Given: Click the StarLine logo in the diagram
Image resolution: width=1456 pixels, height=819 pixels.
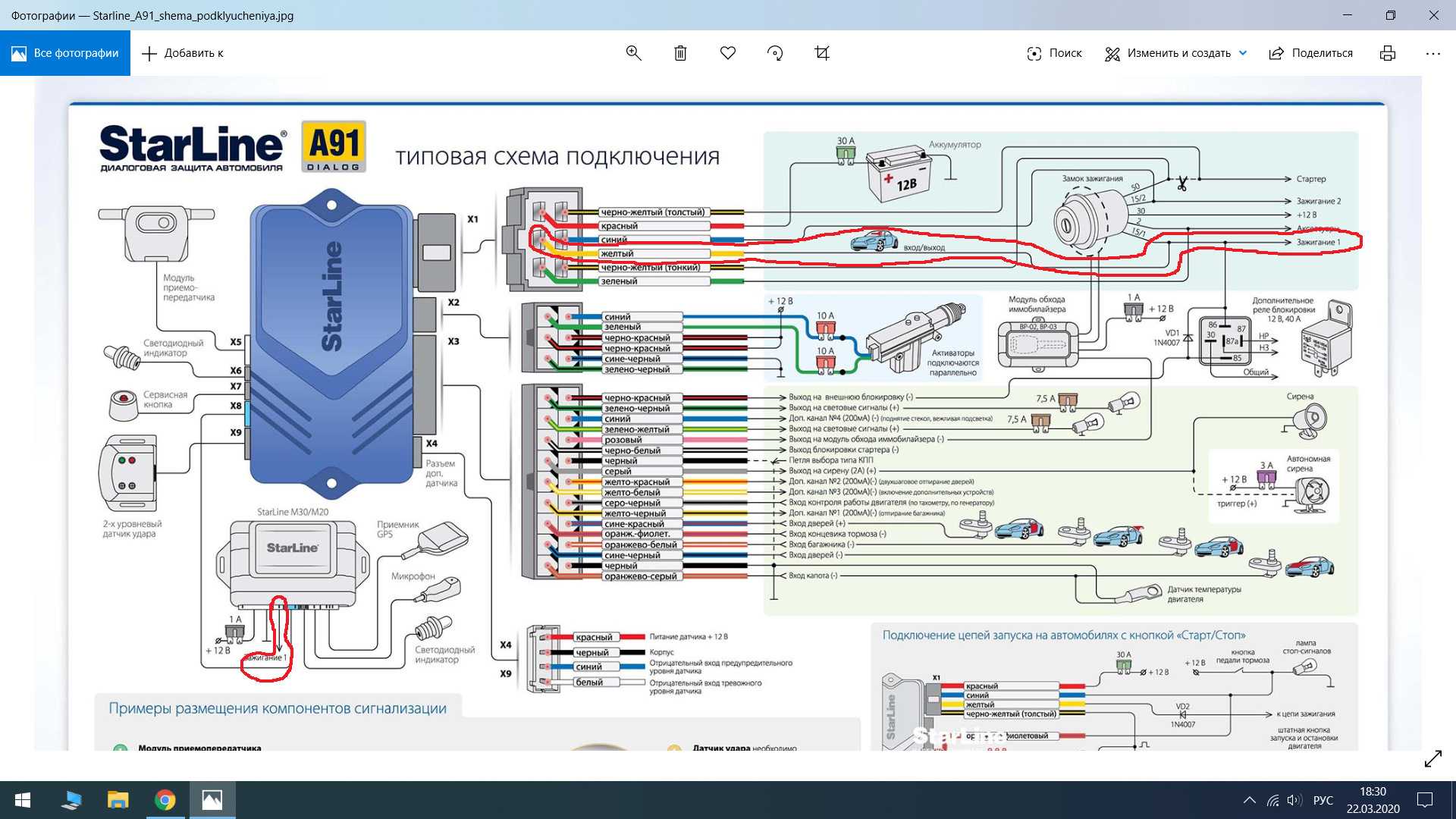Looking at the screenshot, I should coord(193,148).
